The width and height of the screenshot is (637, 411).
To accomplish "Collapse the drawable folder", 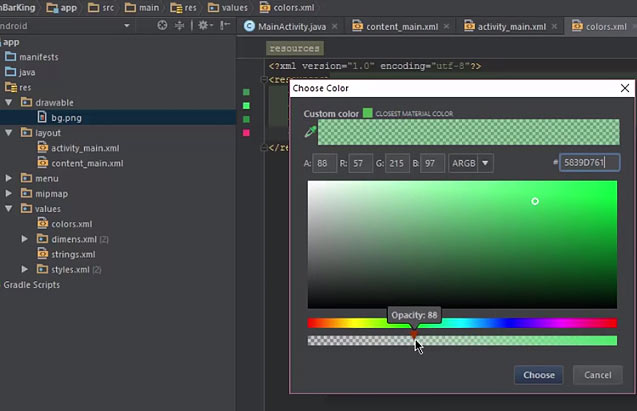I will coord(9,102).
